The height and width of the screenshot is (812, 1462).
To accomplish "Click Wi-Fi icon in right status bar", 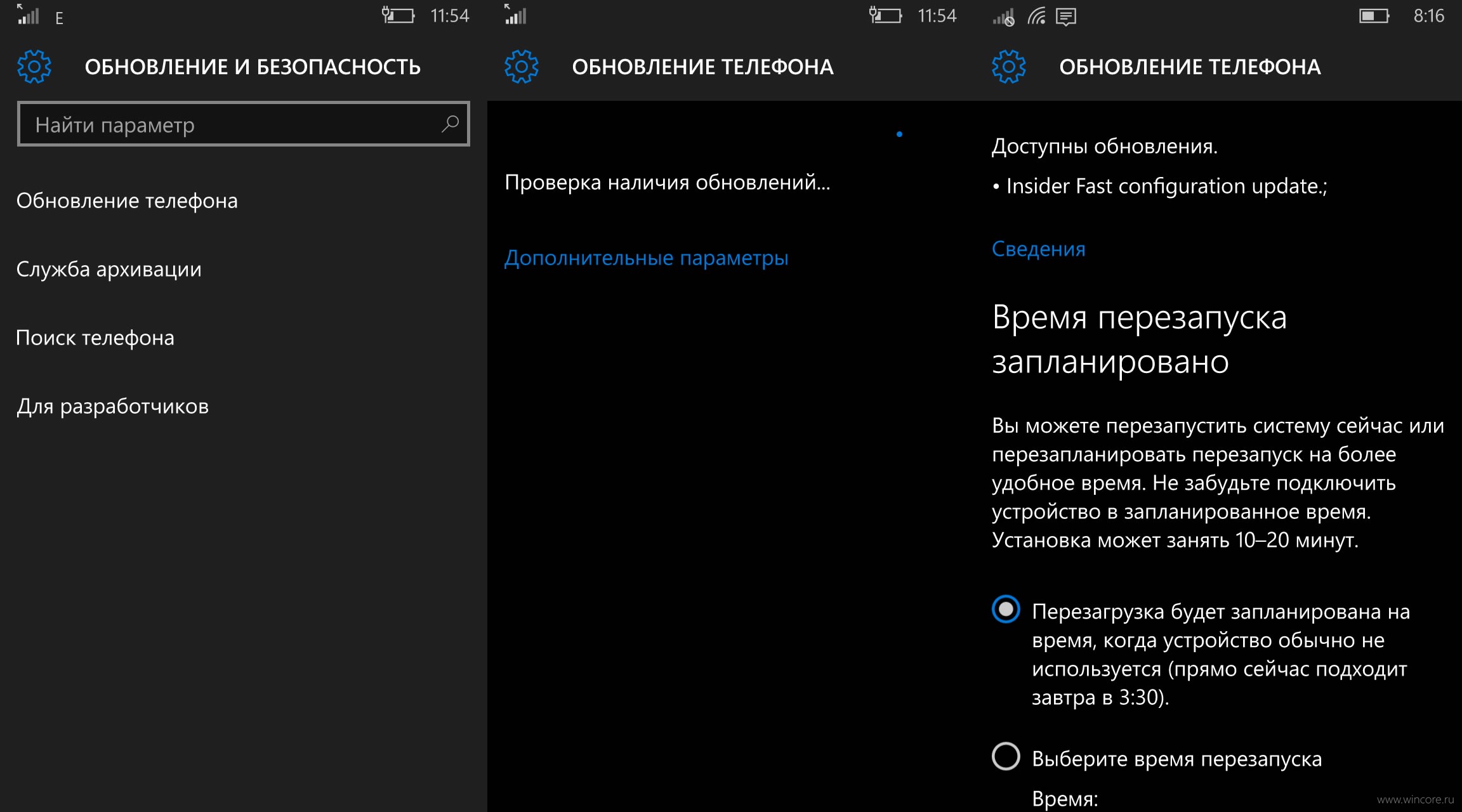I will pyautogui.click(x=1036, y=16).
